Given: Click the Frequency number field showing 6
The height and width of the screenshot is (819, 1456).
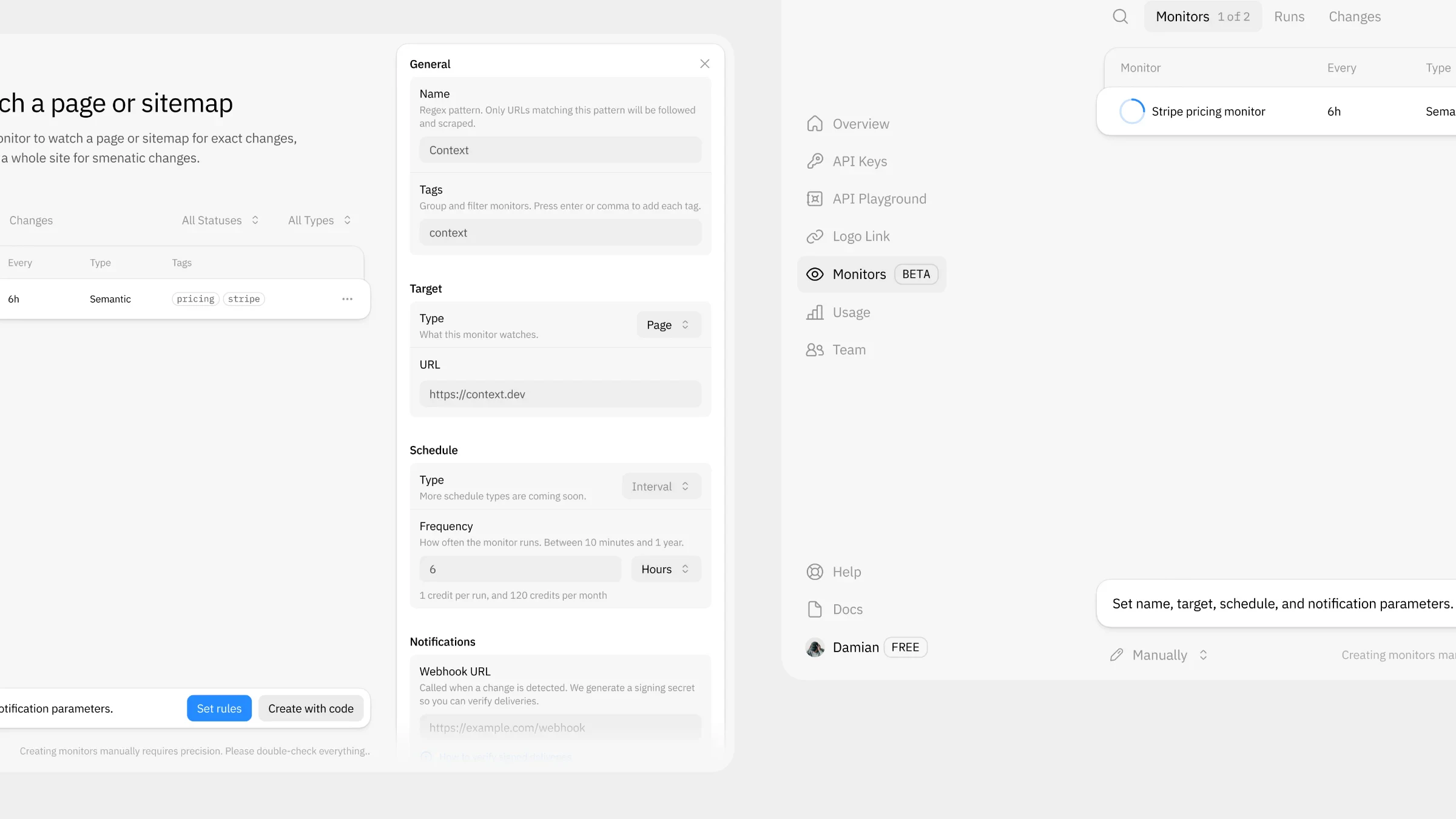Looking at the screenshot, I should pyautogui.click(x=520, y=569).
